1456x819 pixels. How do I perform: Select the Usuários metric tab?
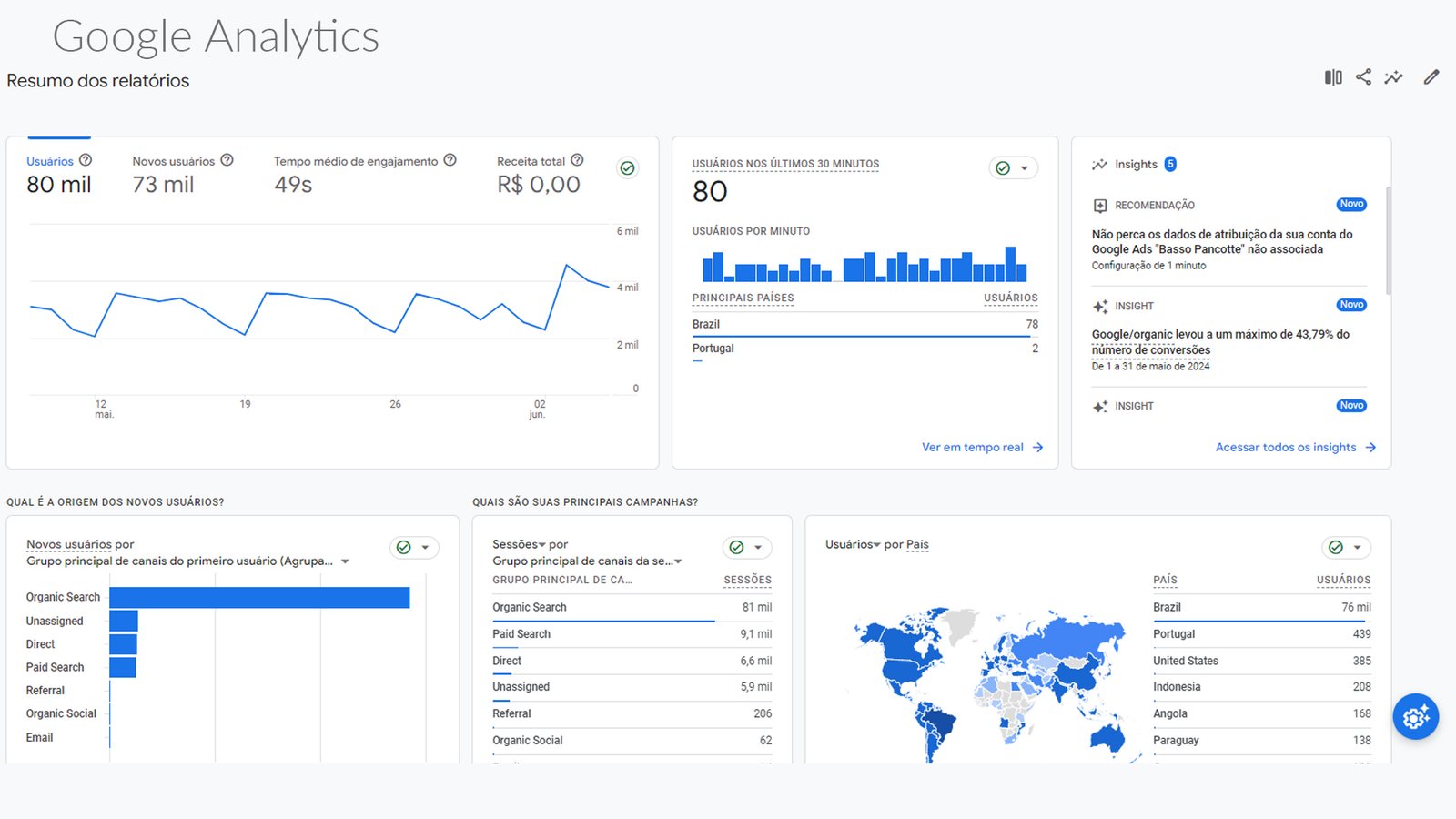click(x=50, y=161)
